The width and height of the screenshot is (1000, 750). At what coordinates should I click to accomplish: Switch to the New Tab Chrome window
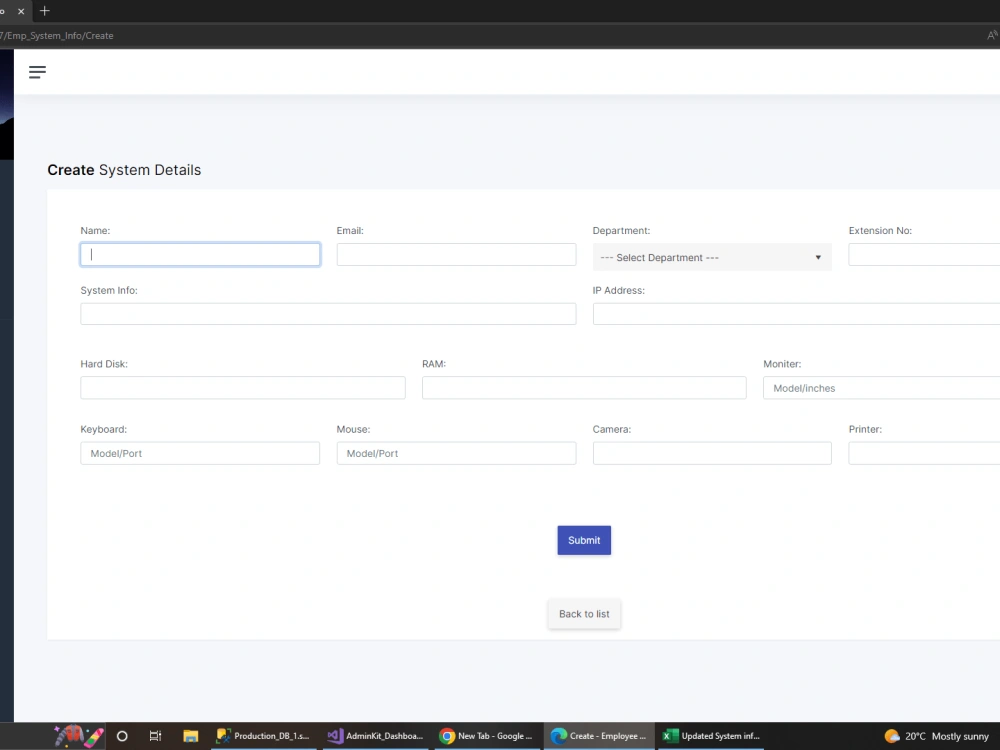(x=487, y=736)
